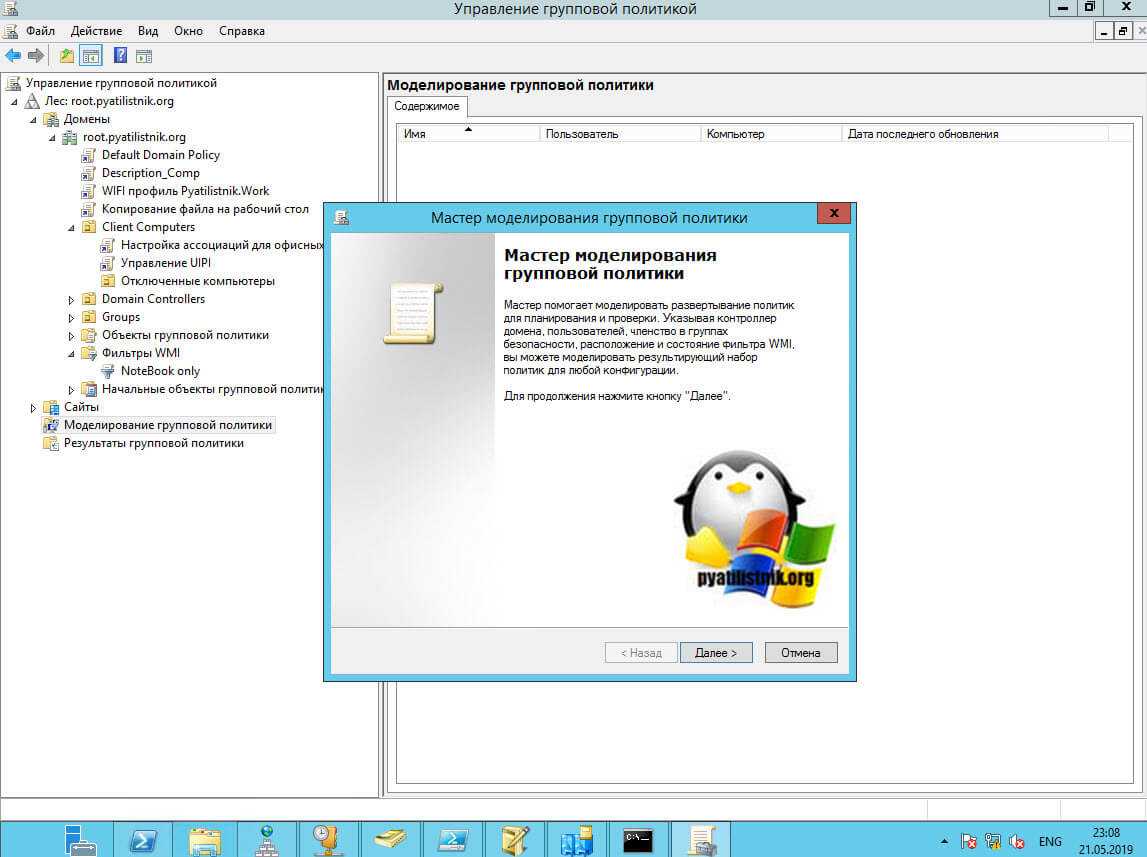Click the show/hide action pane toolbar icon
This screenshot has height=857, width=1147.
144,56
